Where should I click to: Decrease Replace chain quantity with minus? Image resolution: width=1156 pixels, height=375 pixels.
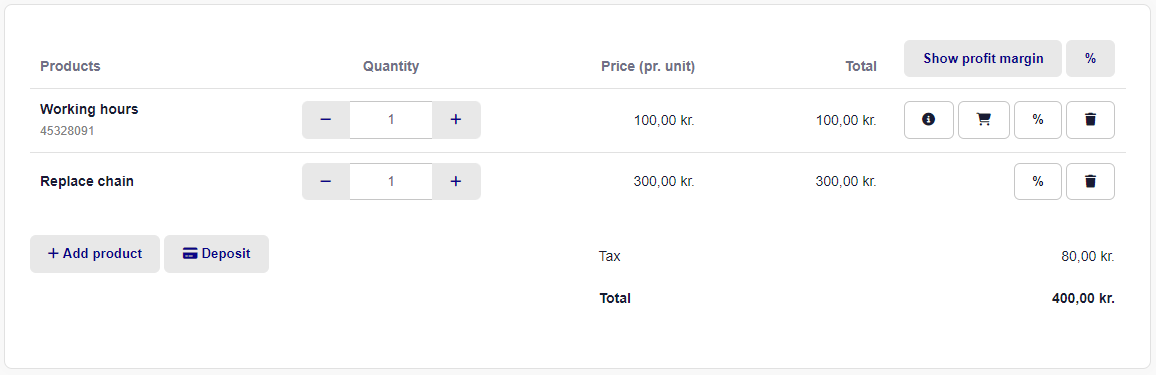pos(326,181)
